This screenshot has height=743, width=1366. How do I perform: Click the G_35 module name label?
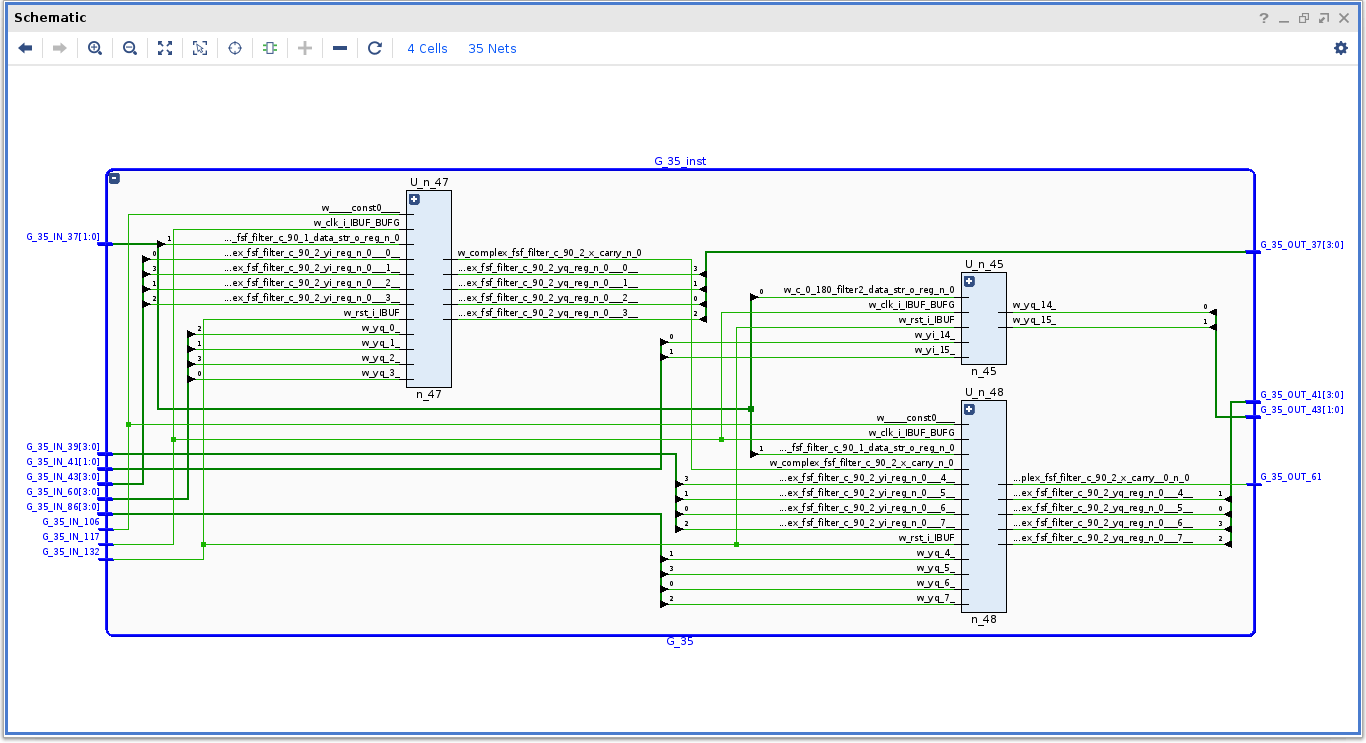(x=680, y=641)
